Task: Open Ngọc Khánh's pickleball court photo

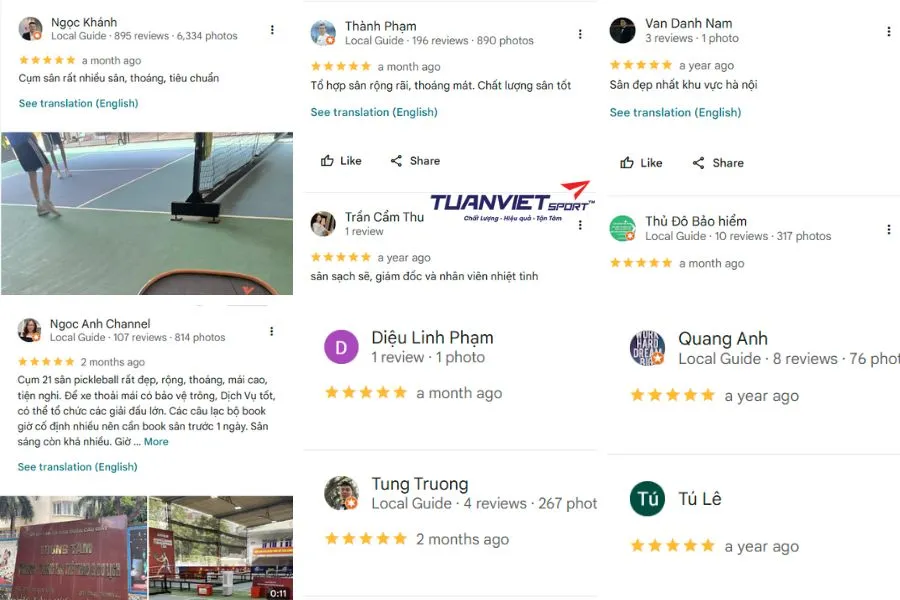Action: click(147, 214)
